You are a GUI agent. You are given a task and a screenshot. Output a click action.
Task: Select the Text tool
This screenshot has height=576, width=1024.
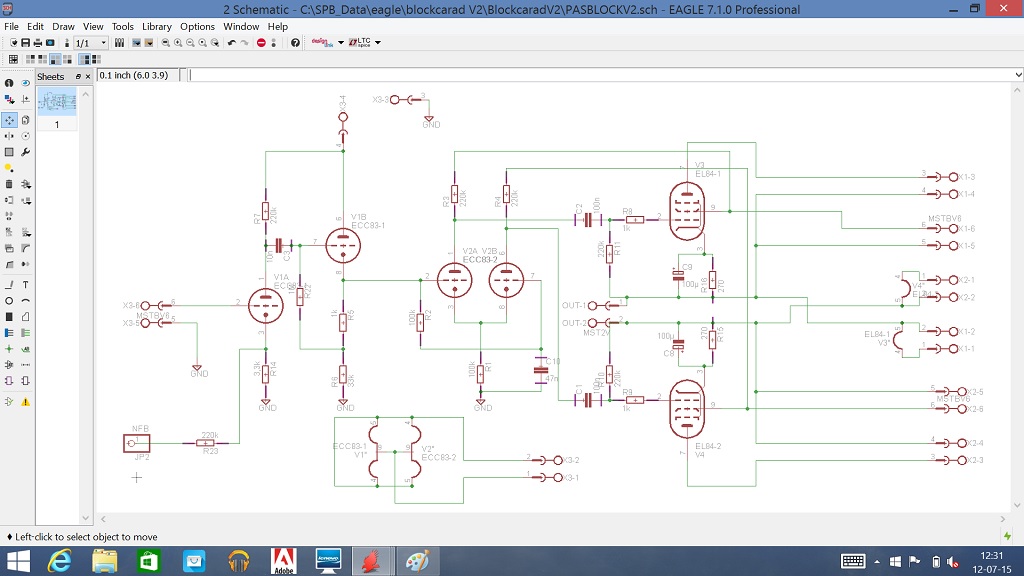point(25,284)
